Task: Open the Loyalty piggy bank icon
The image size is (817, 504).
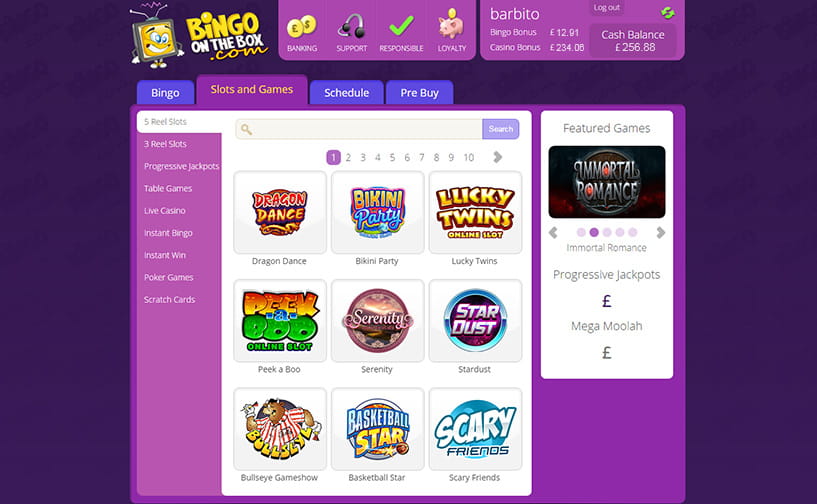Action: 451,24
